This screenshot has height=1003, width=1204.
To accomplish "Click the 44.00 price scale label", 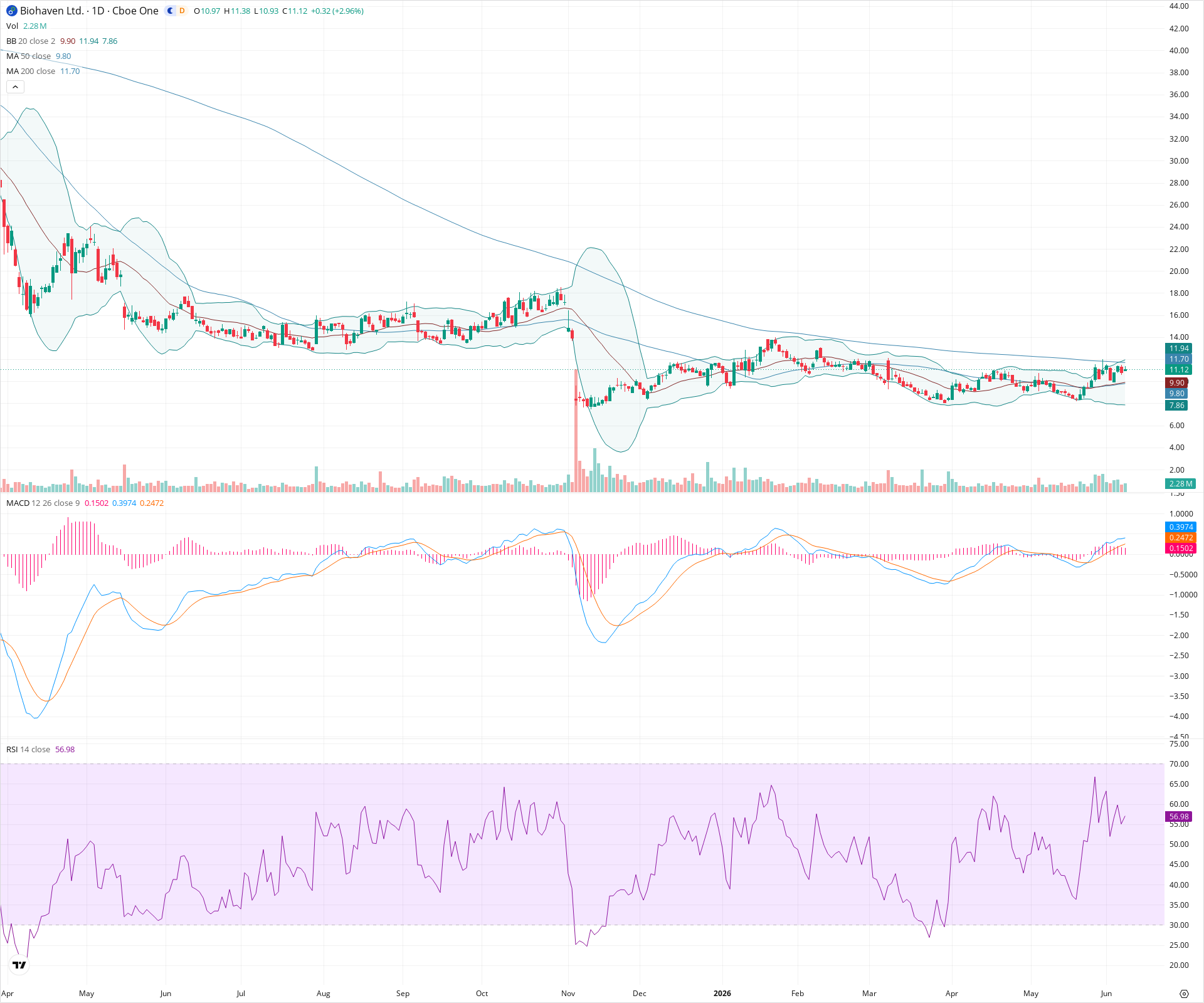I will [1179, 6].
